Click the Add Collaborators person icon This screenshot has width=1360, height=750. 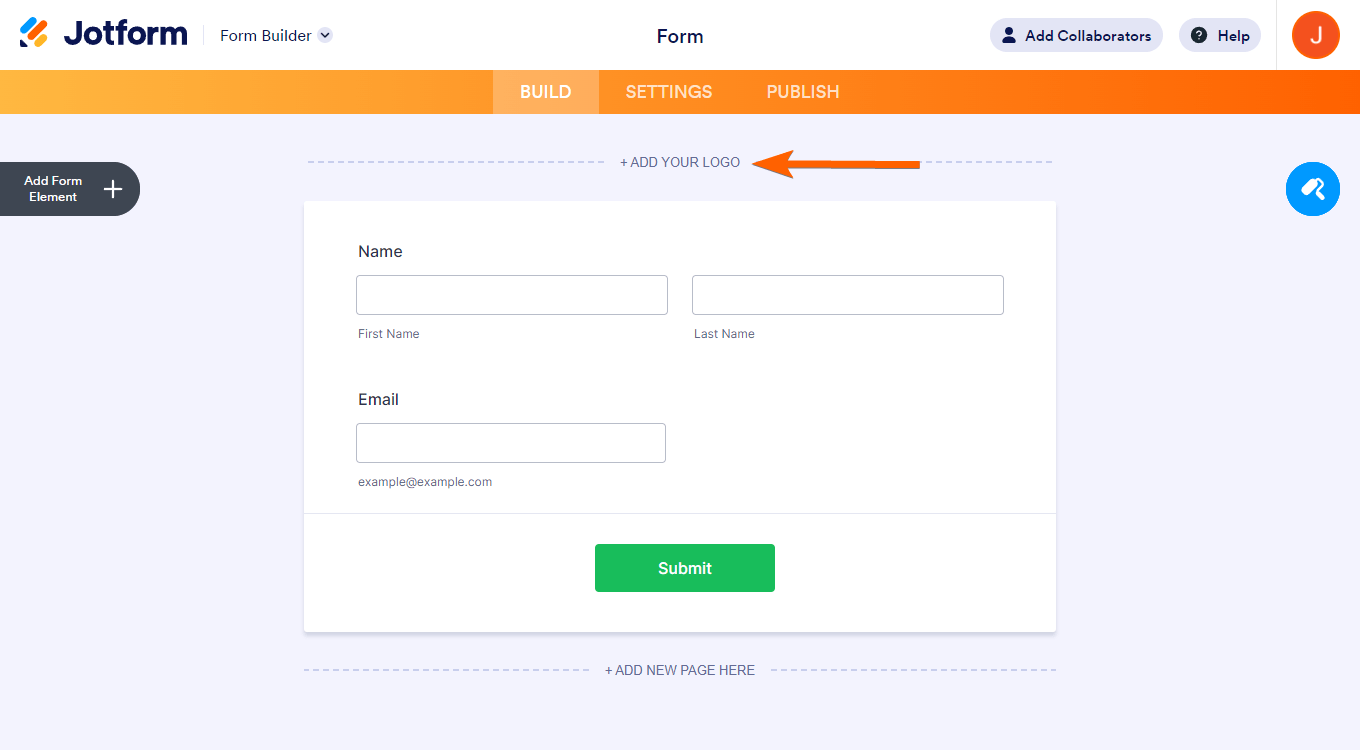click(1008, 36)
